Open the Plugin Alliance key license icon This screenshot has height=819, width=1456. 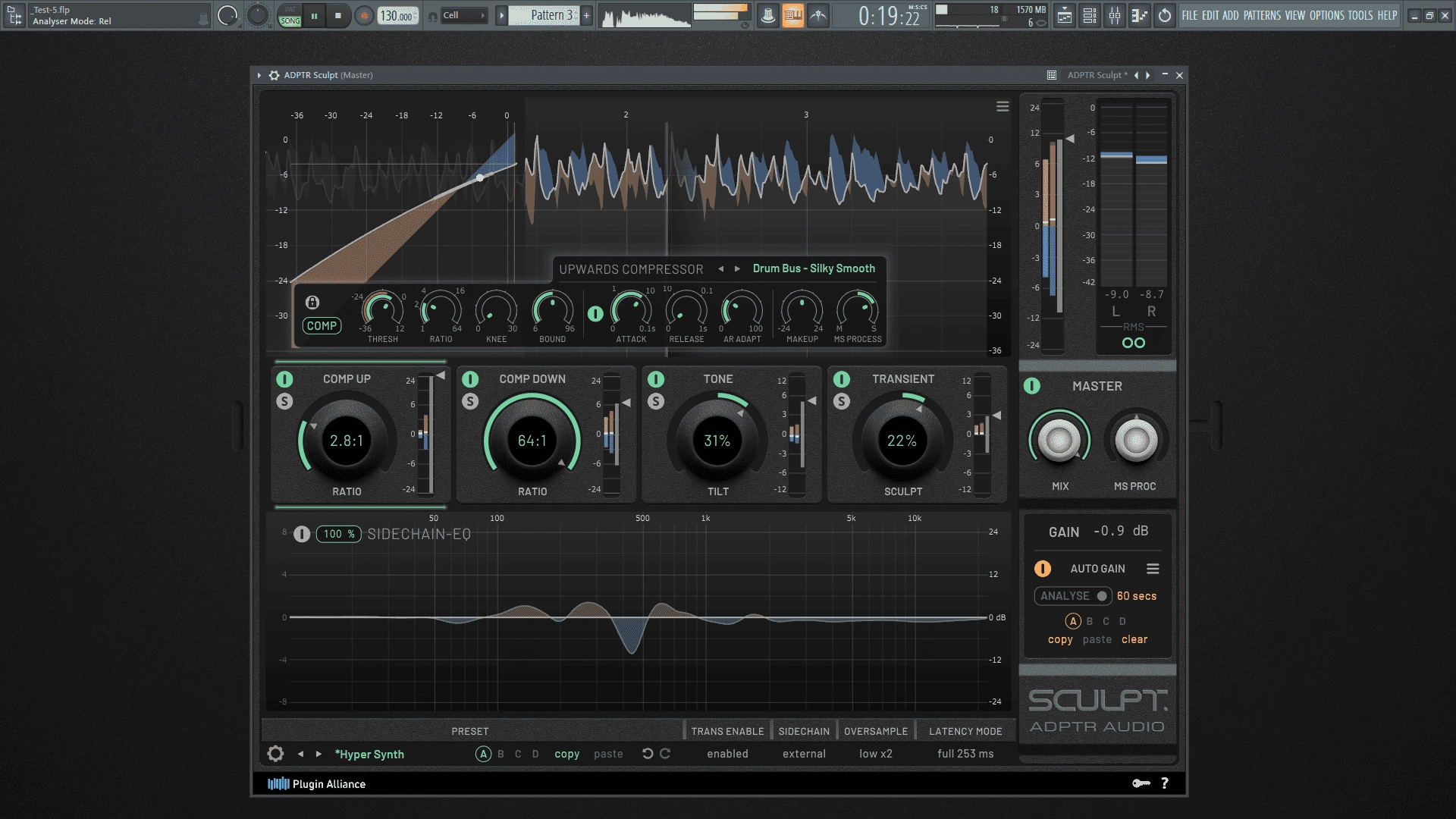pyautogui.click(x=1141, y=783)
